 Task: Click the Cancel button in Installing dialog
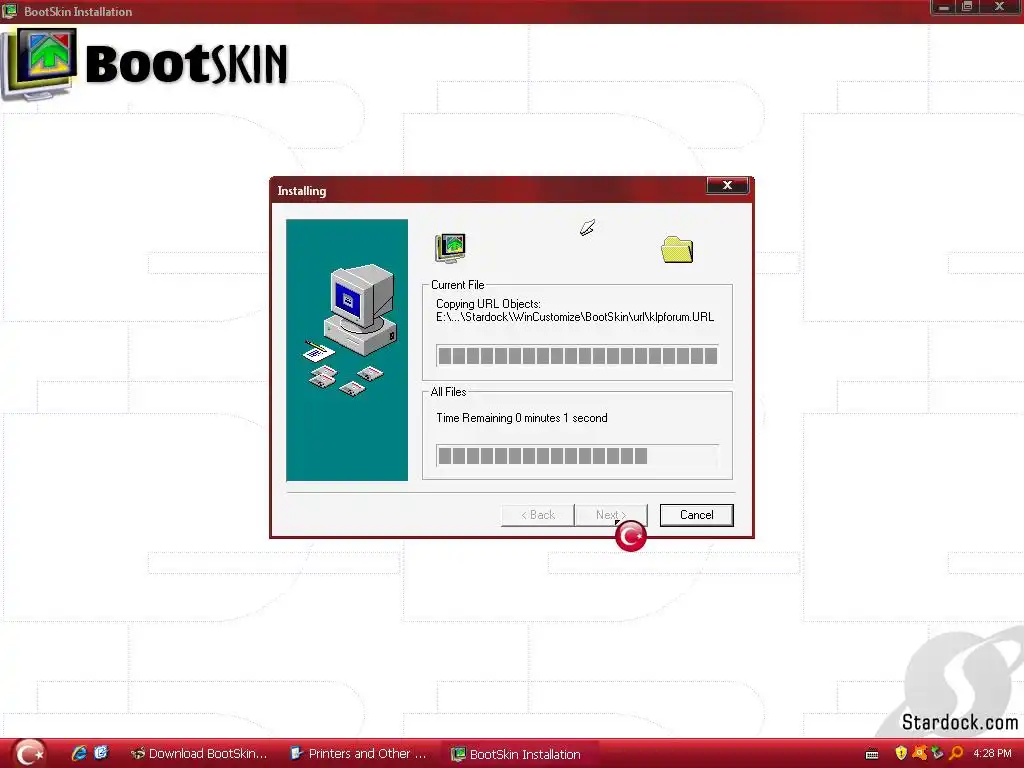(x=696, y=515)
